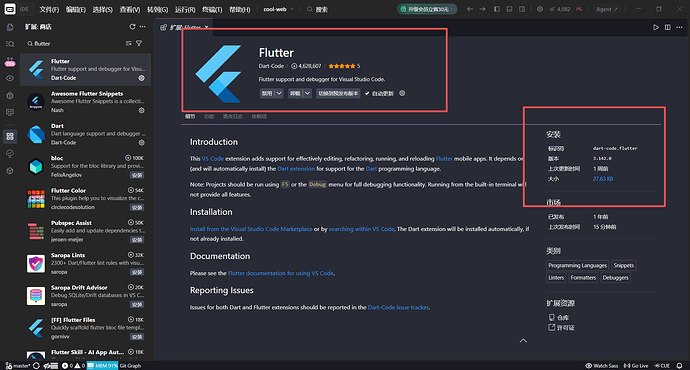Expand the disable button dropdown arrow
Image resolution: width=690 pixels, height=370 pixels.
(279, 93)
